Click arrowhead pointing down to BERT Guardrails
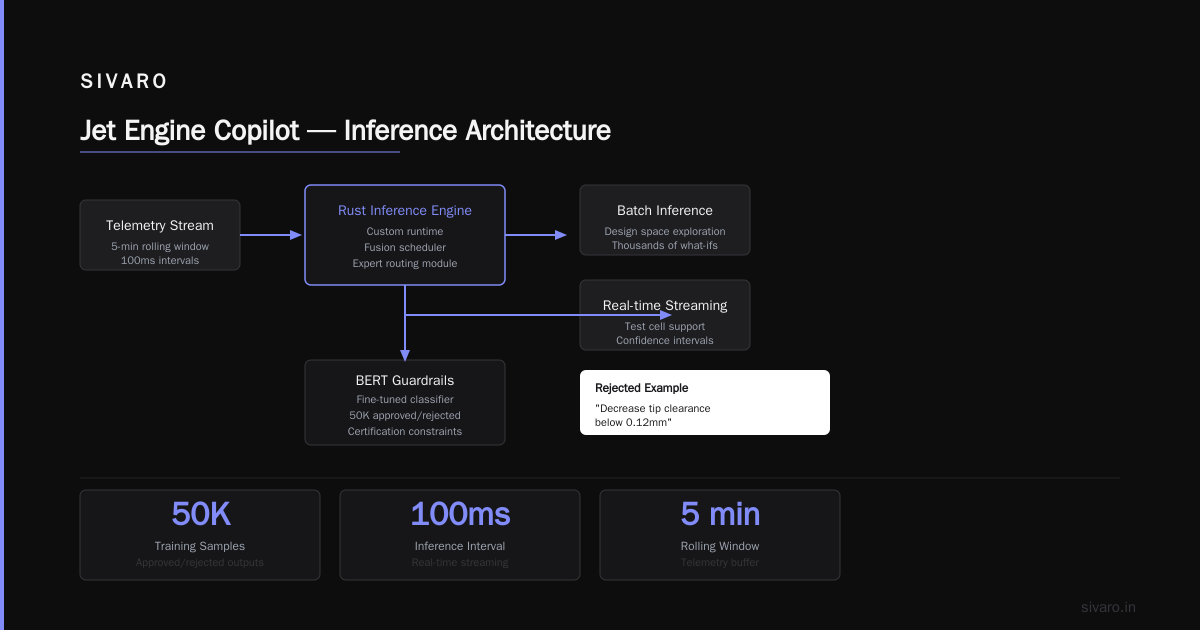 click(x=405, y=354)
